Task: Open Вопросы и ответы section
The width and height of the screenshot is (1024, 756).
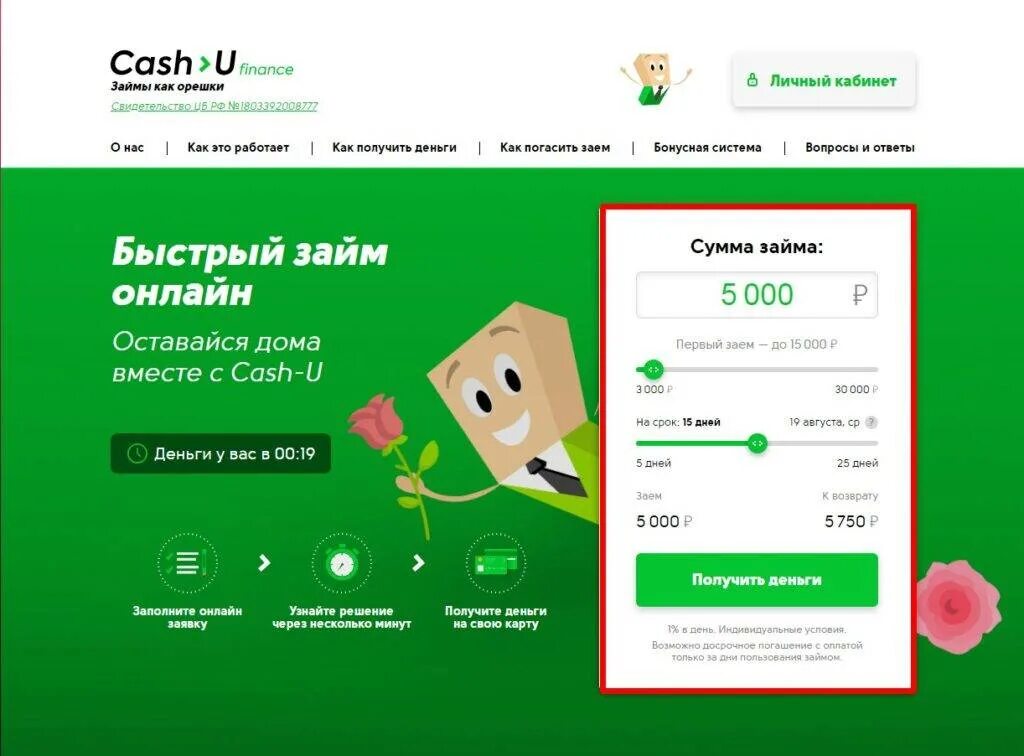Action: tap(859, 148)
